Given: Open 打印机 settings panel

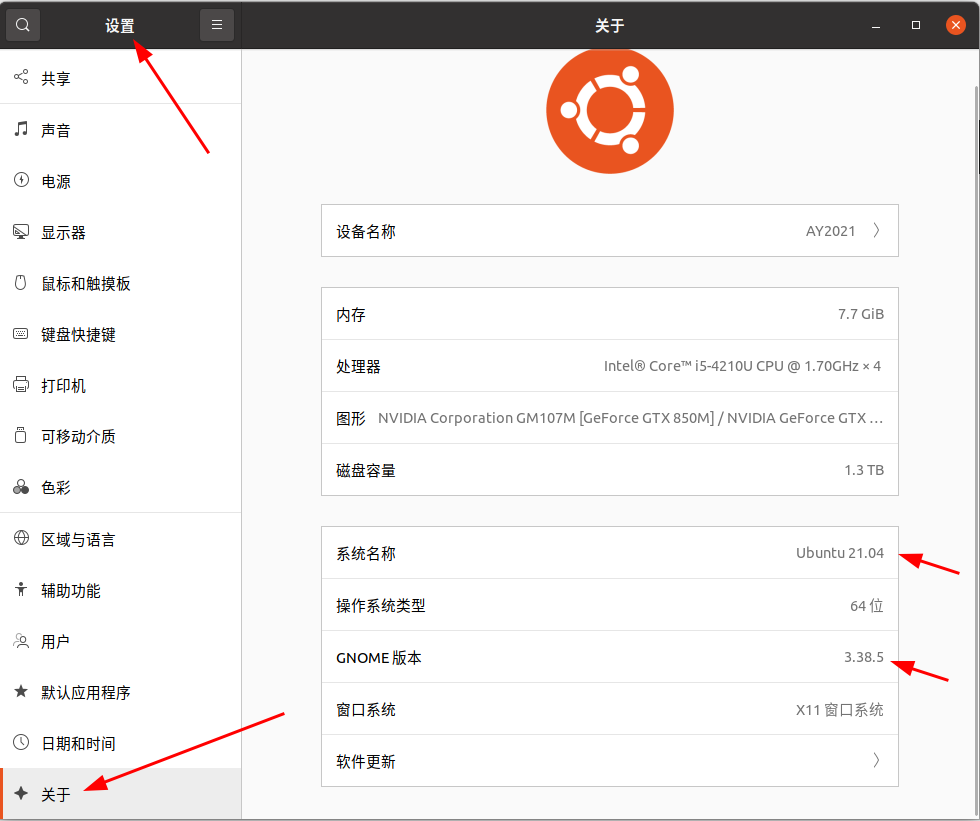Looking at the screenshot, I should [121, 386].
